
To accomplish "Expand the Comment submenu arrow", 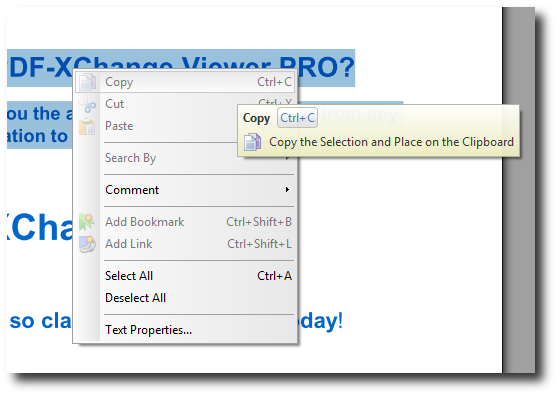I will point(287,190).
